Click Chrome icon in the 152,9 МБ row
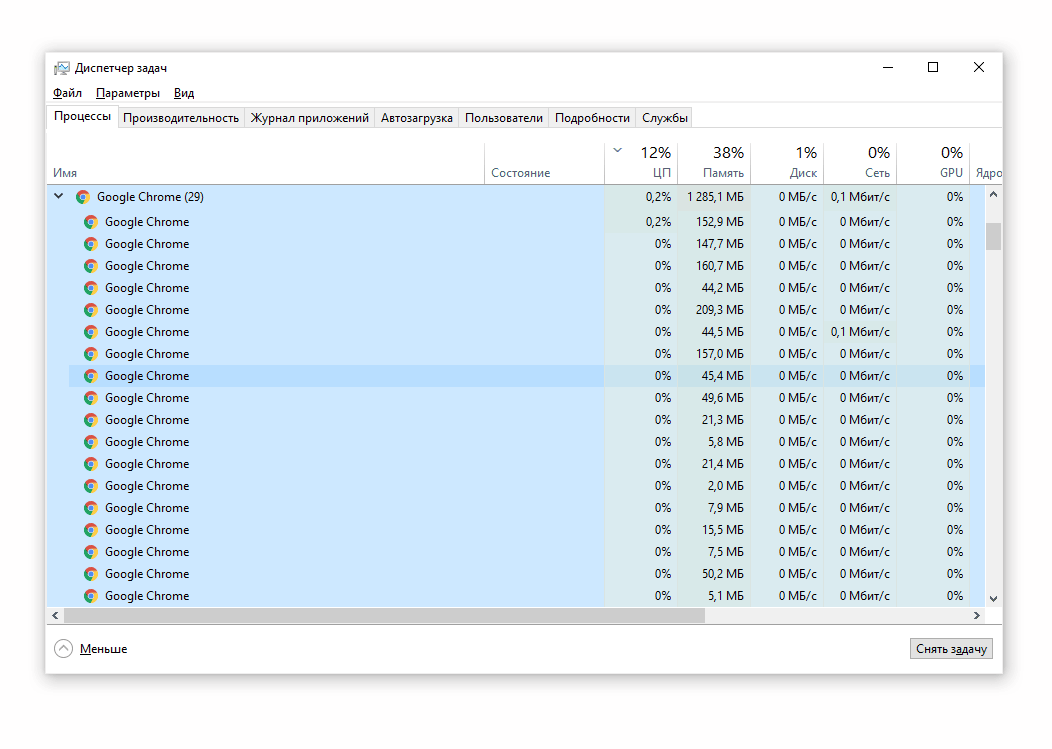The height and width of the screenshot is (749, 1052). click(x=91, y=221)
